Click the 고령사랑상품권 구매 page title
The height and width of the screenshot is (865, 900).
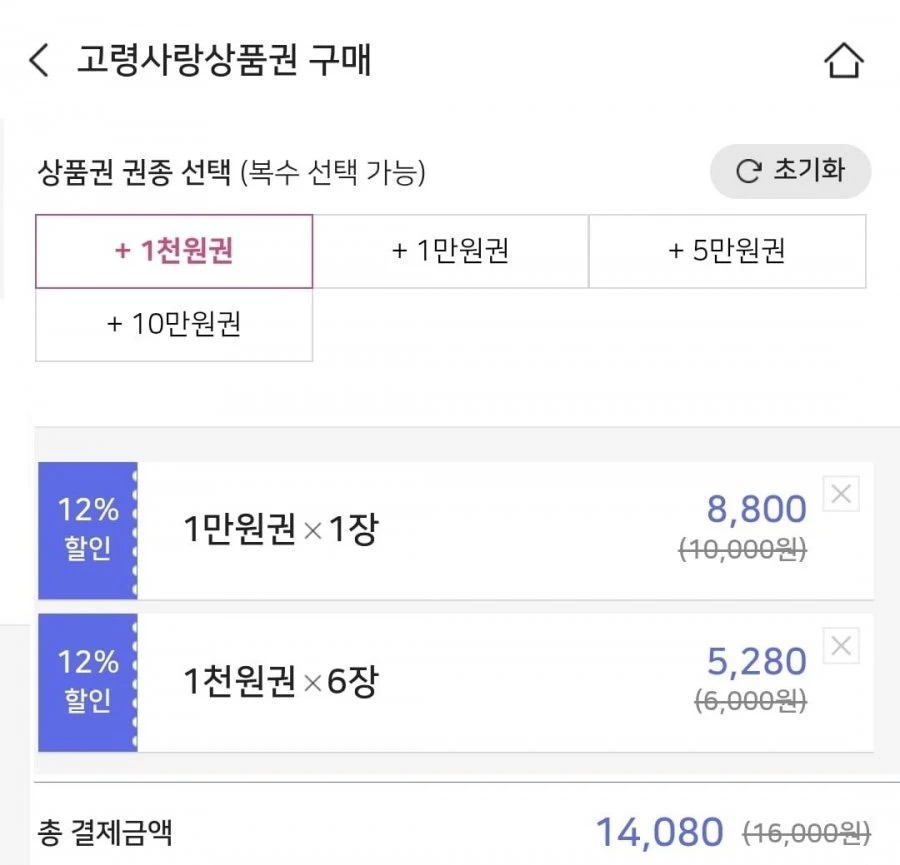click(x=224, y=60)
